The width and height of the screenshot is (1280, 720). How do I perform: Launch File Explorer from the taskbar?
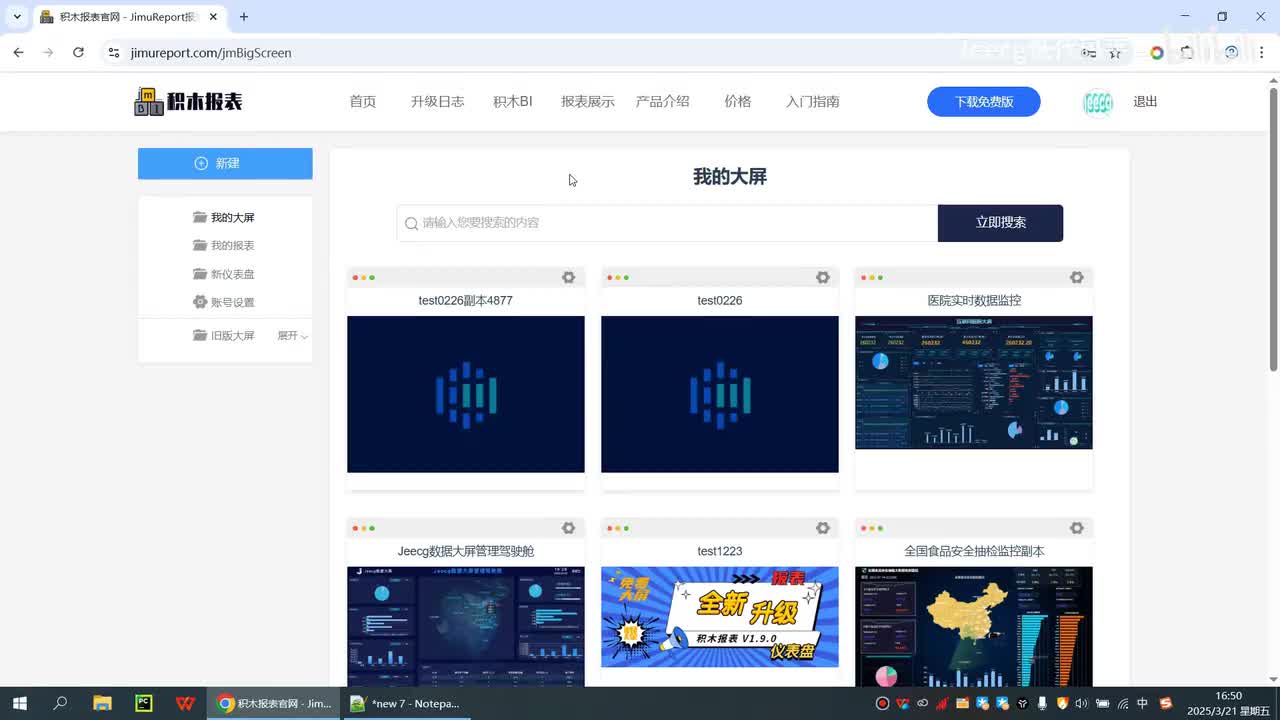coord(102,703)
